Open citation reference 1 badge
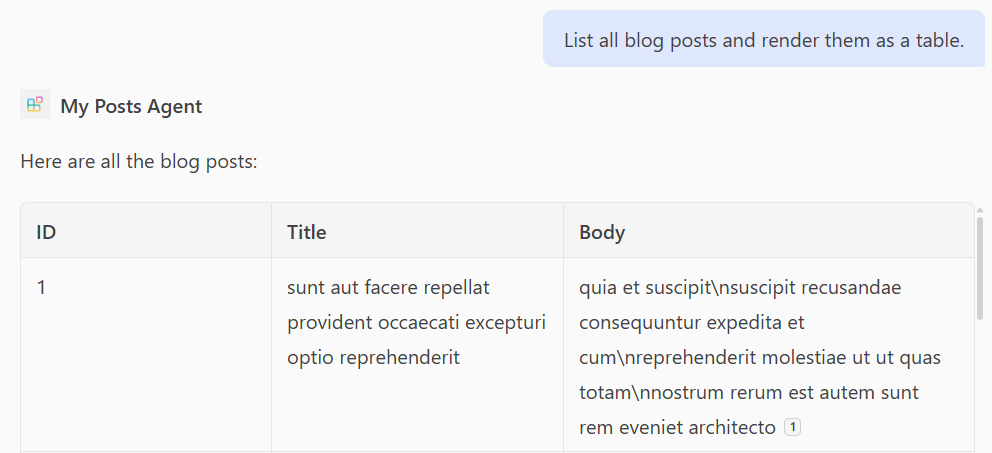This screenshot has height=453, width=992. coord(792,428)
